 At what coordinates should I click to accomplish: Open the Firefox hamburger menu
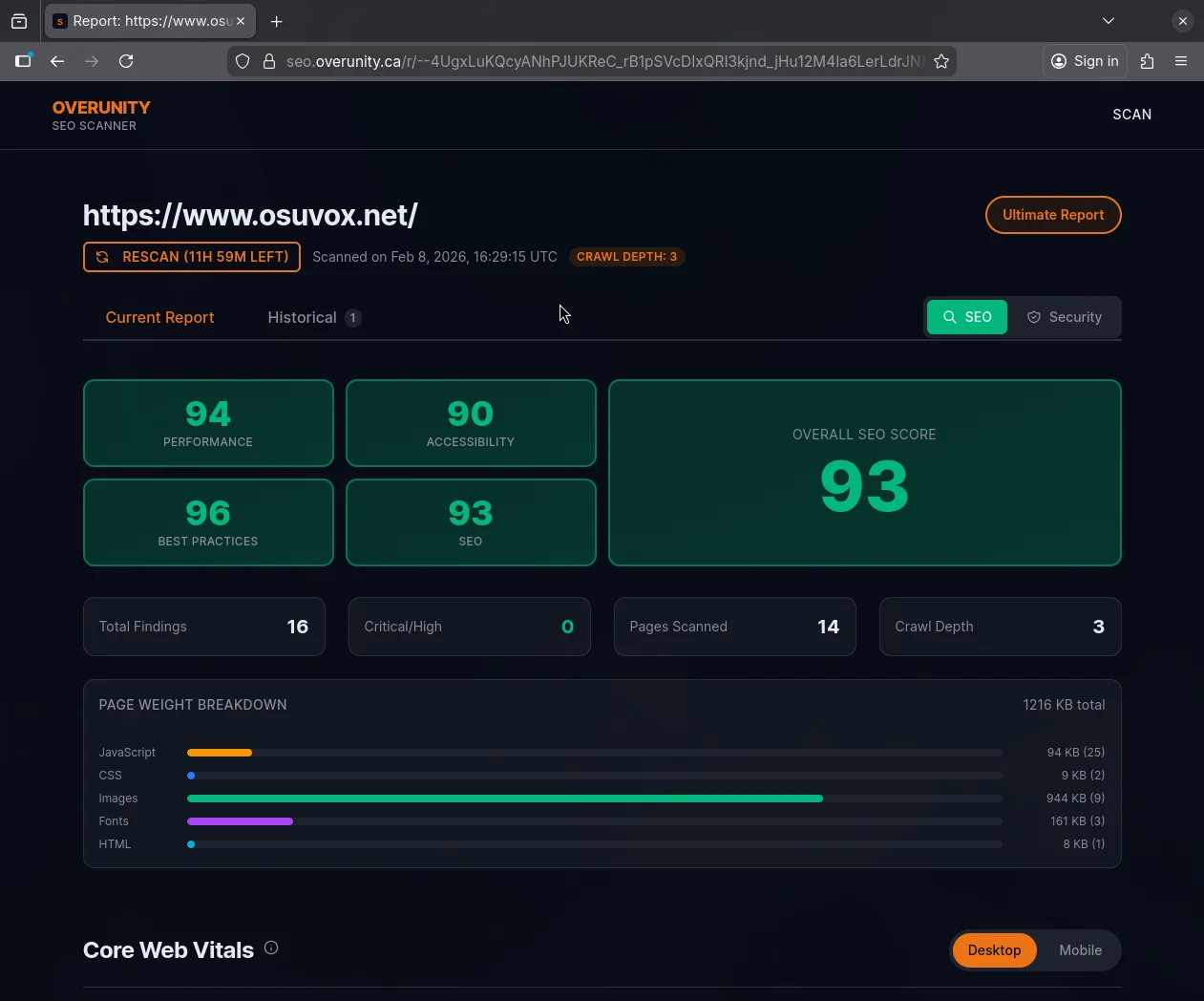(x=1181, y=61)
